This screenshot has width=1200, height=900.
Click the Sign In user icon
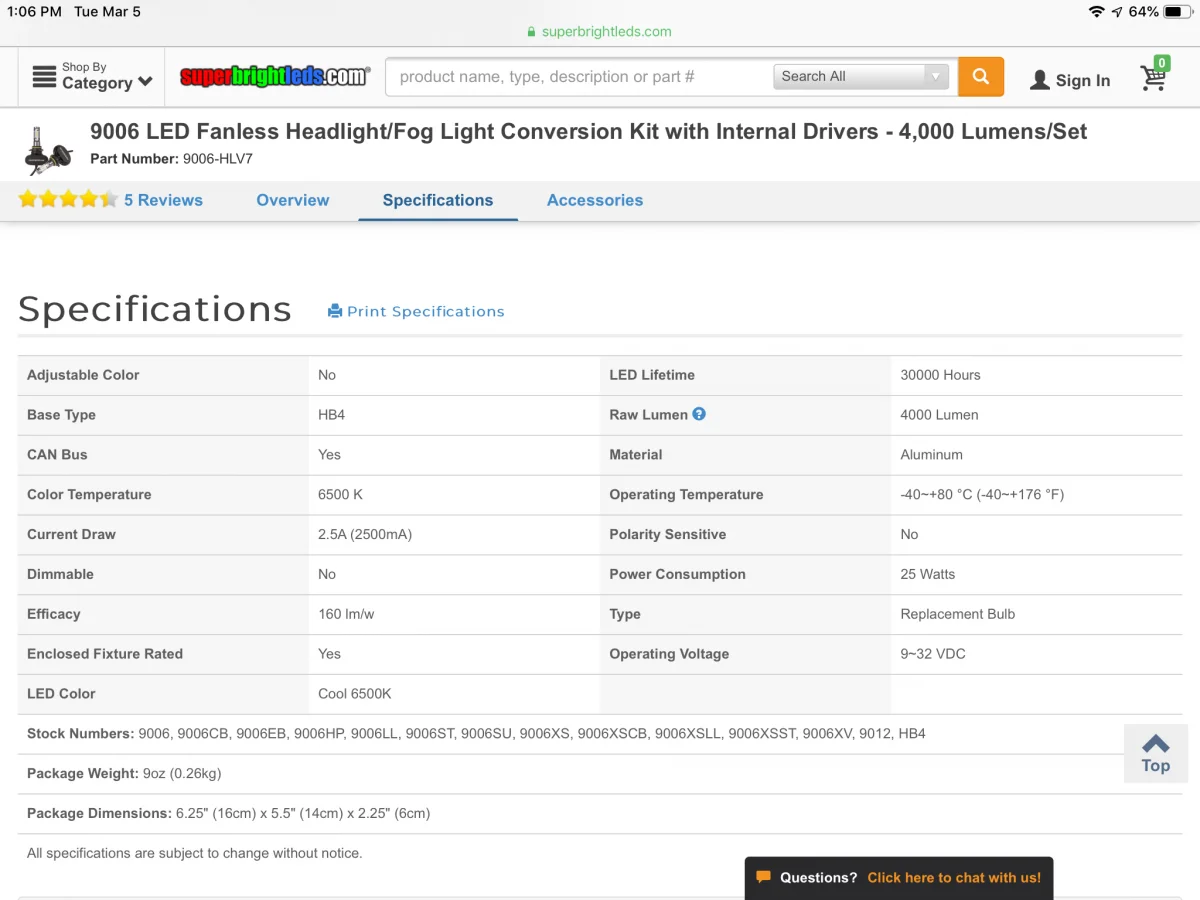pos(1040,80)
